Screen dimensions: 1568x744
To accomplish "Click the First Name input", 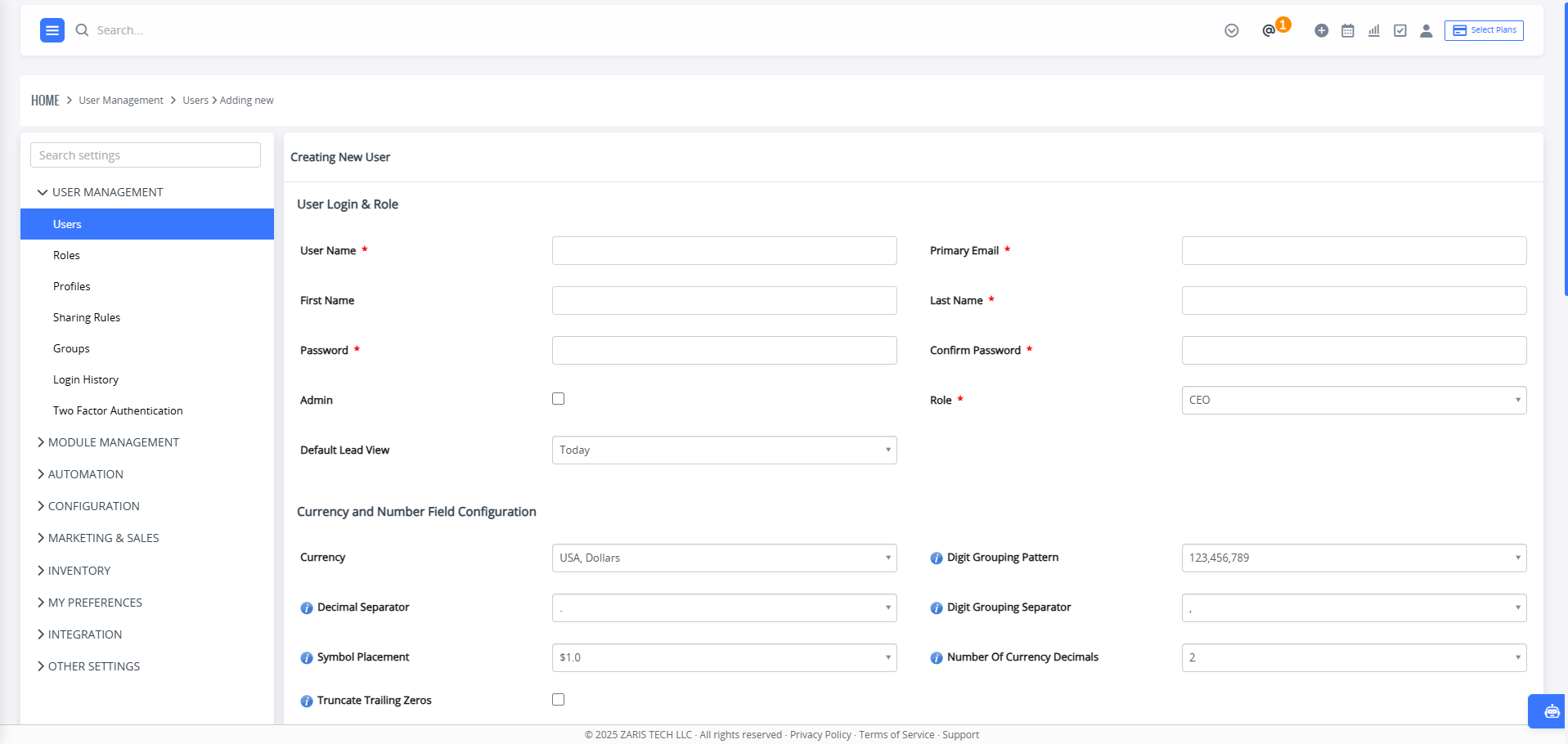I will tap(724, 300).
